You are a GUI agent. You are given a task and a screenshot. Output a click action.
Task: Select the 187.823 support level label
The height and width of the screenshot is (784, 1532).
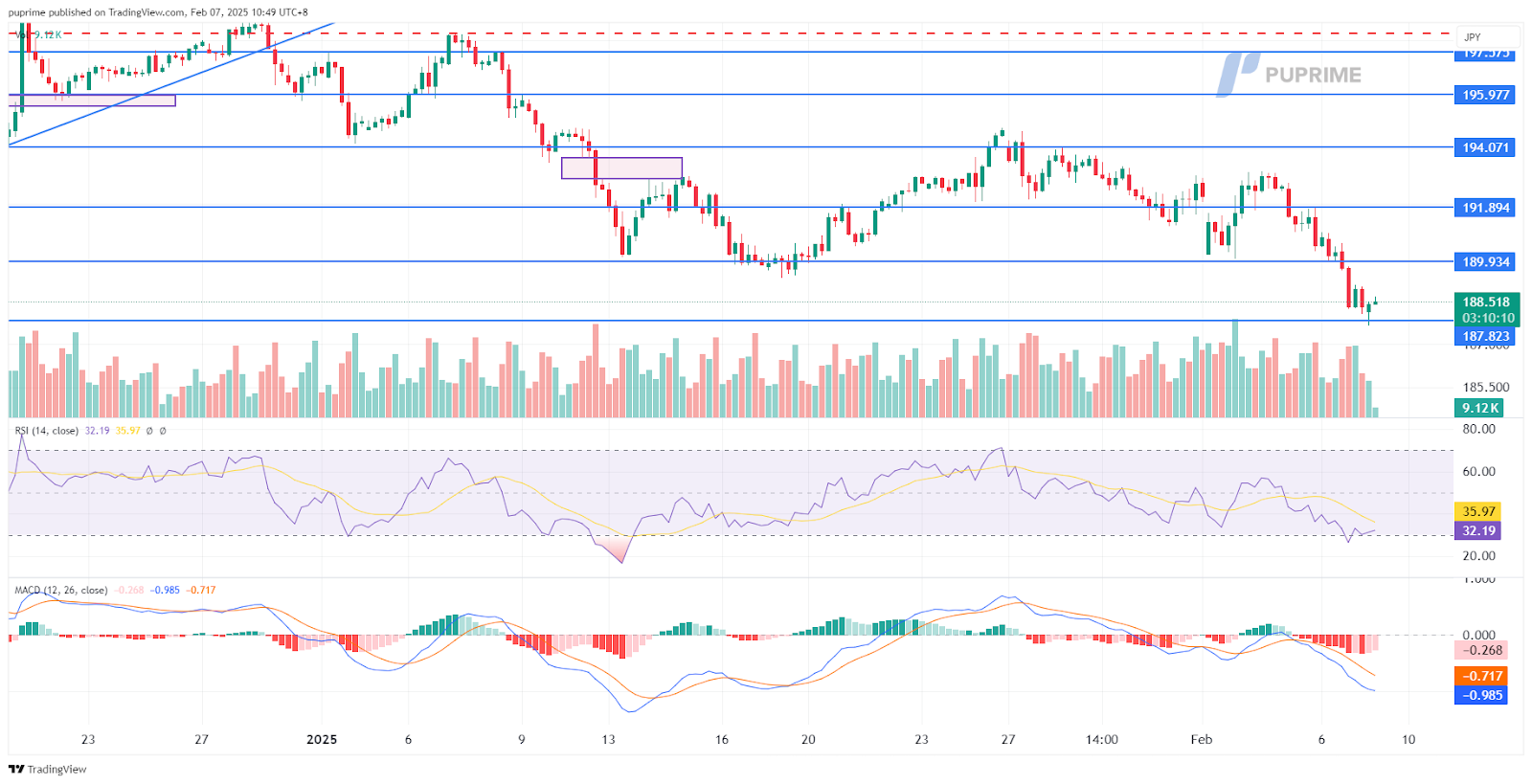pos(1485,337)
